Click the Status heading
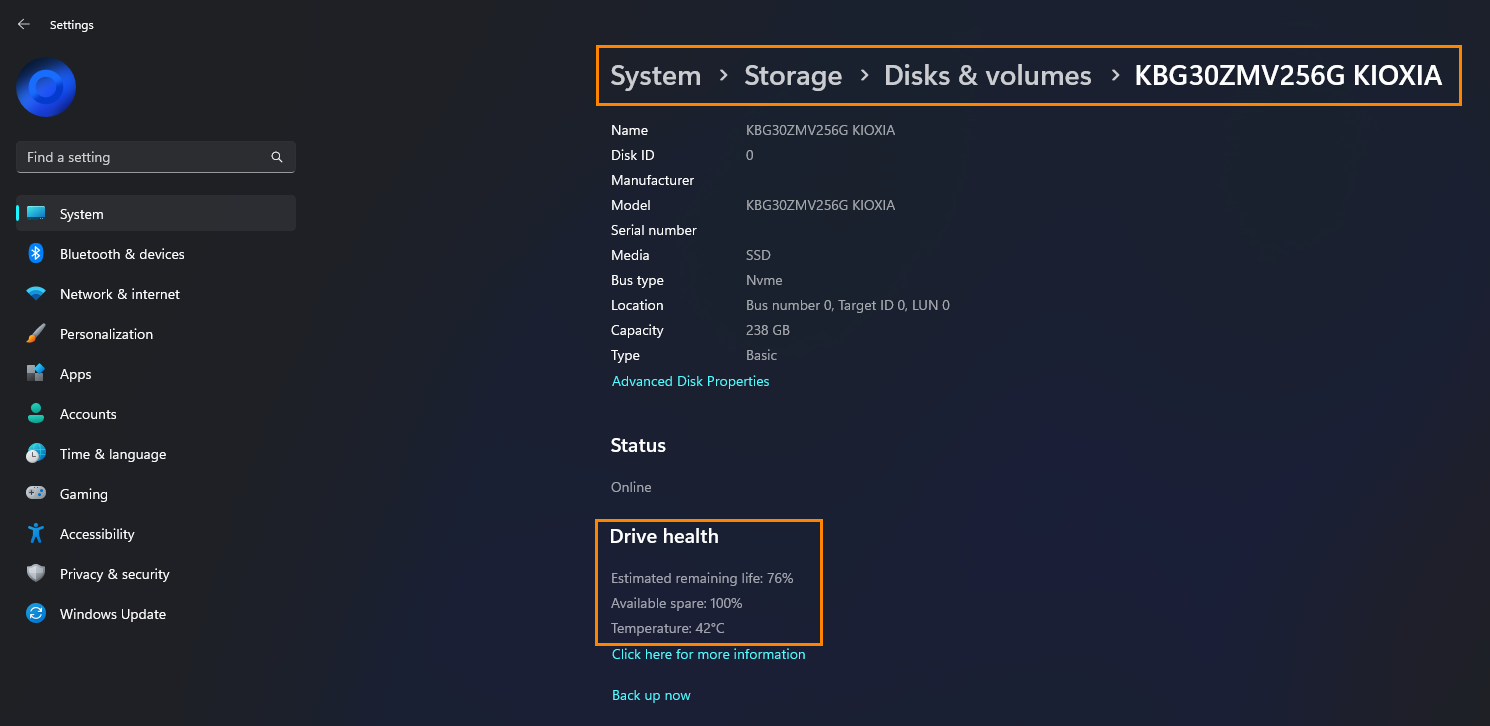Image resolution: width=1490 pixels, height=726 pixels. pyautogui.click(x=638, y=445)
